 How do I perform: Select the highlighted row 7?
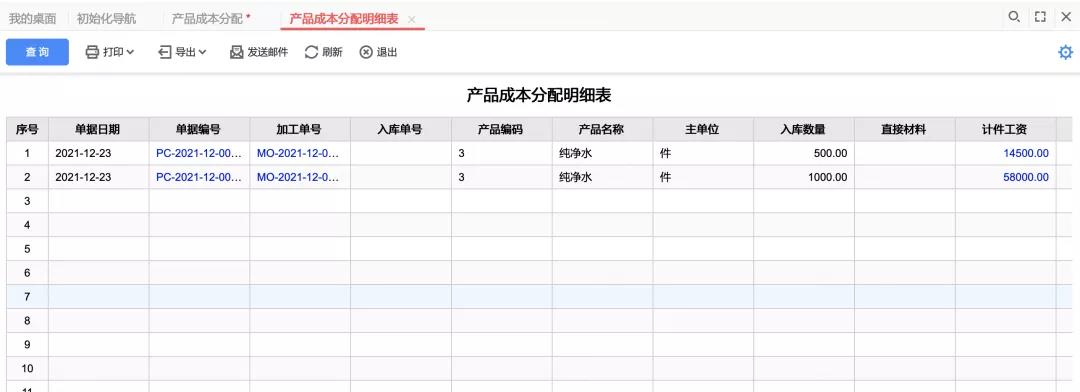click(530, 296)
